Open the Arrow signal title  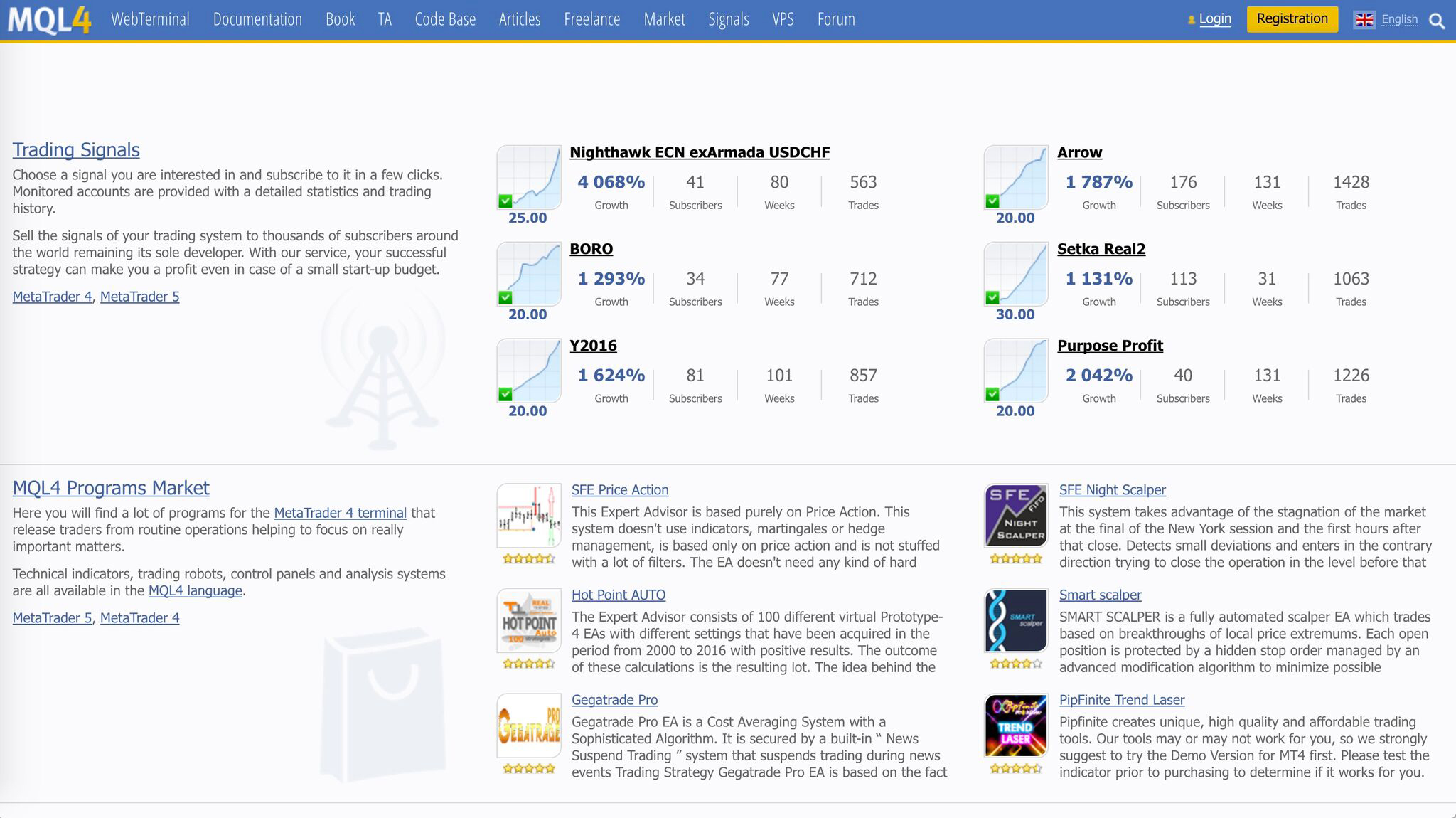pyautogui.click(x=1079, y=152)
